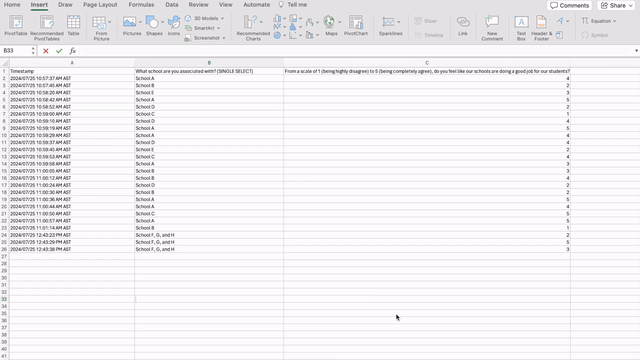The height and width of the screenshot is (360, 640).
Task: Expand the Shapes dropdown arrow
Action: 162,22
